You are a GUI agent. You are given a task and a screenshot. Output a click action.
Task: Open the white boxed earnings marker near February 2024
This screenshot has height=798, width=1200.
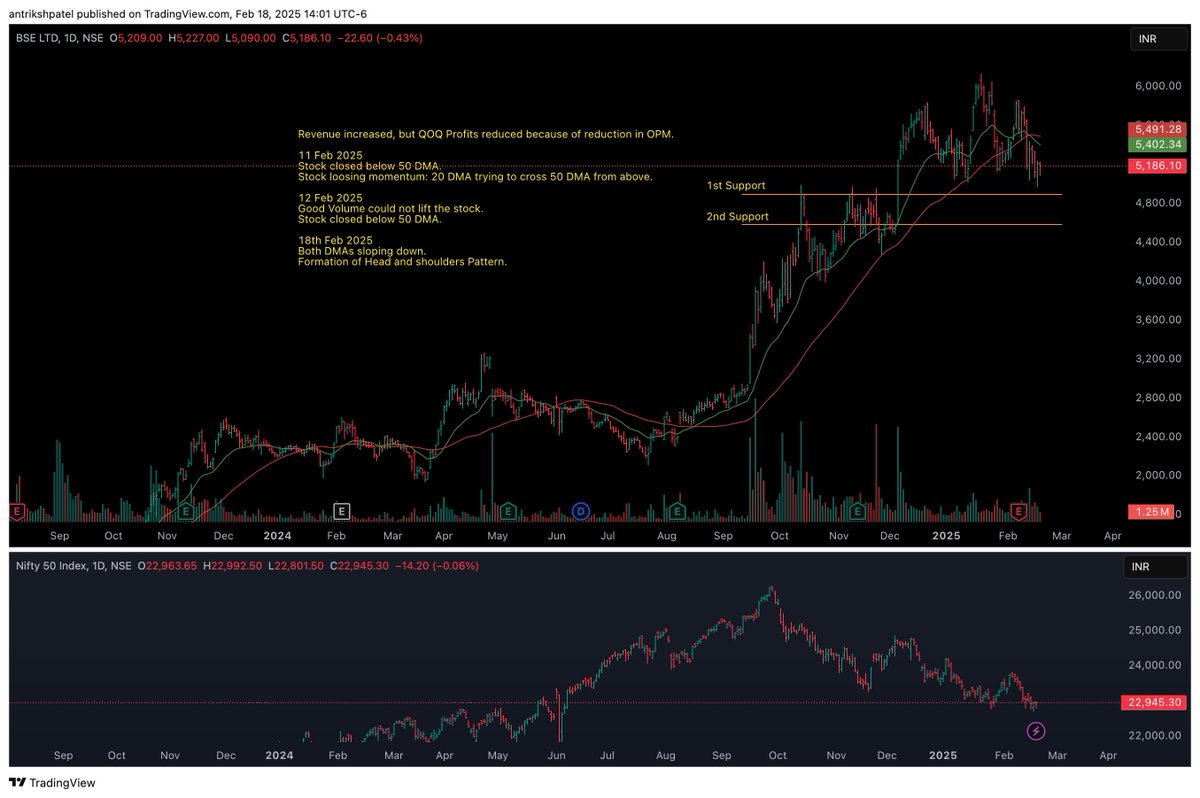[x=342, y=511]
